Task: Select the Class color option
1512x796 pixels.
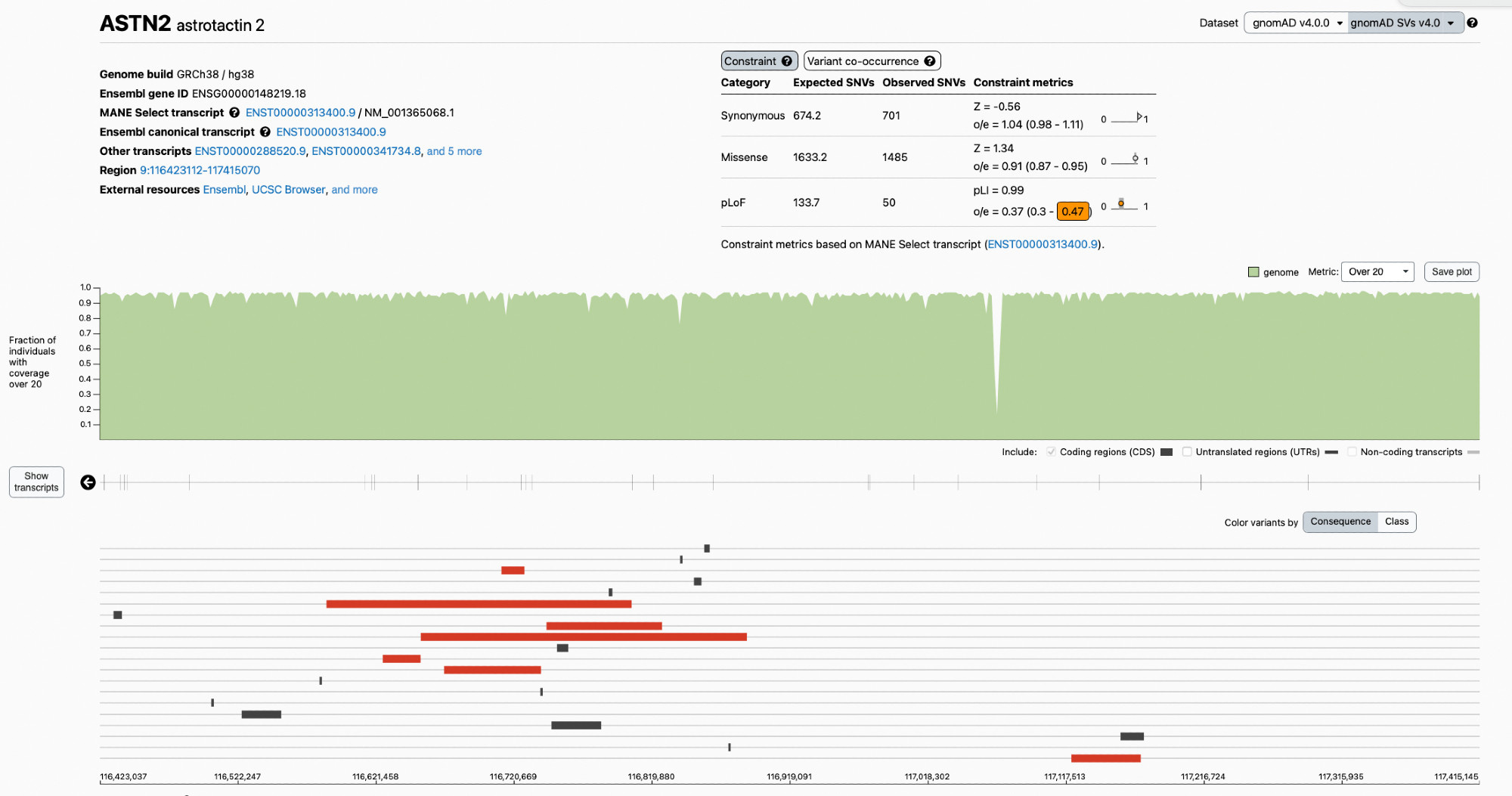Action: point(1396,522)
